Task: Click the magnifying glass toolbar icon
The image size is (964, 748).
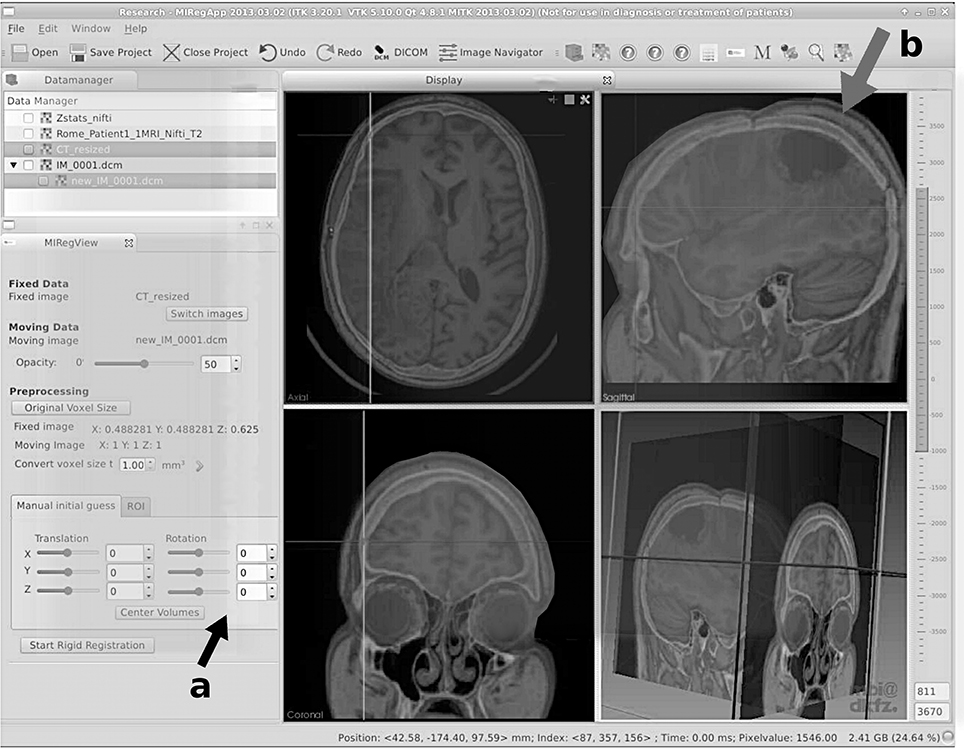Action: (816, 52)
